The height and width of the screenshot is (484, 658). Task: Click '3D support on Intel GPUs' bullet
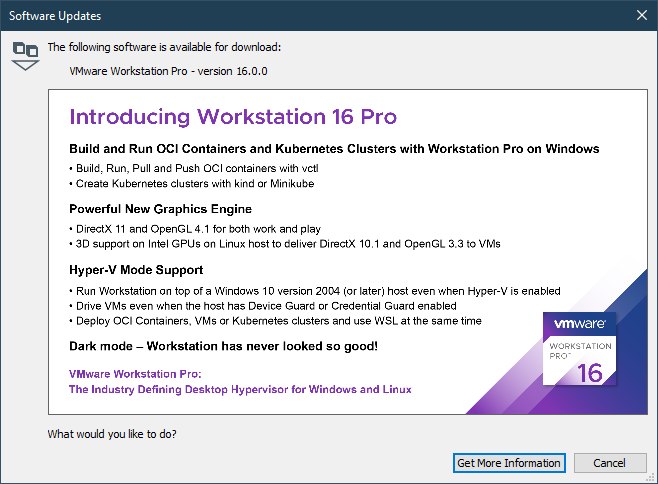285,244
